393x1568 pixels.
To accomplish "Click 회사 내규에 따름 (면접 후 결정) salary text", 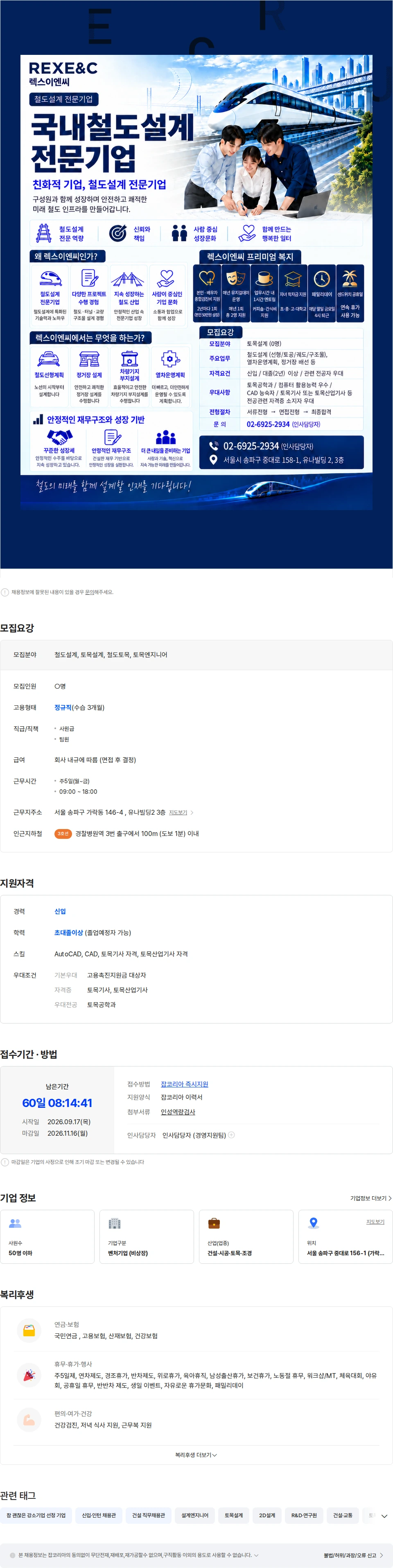I will tap(95, 760).
